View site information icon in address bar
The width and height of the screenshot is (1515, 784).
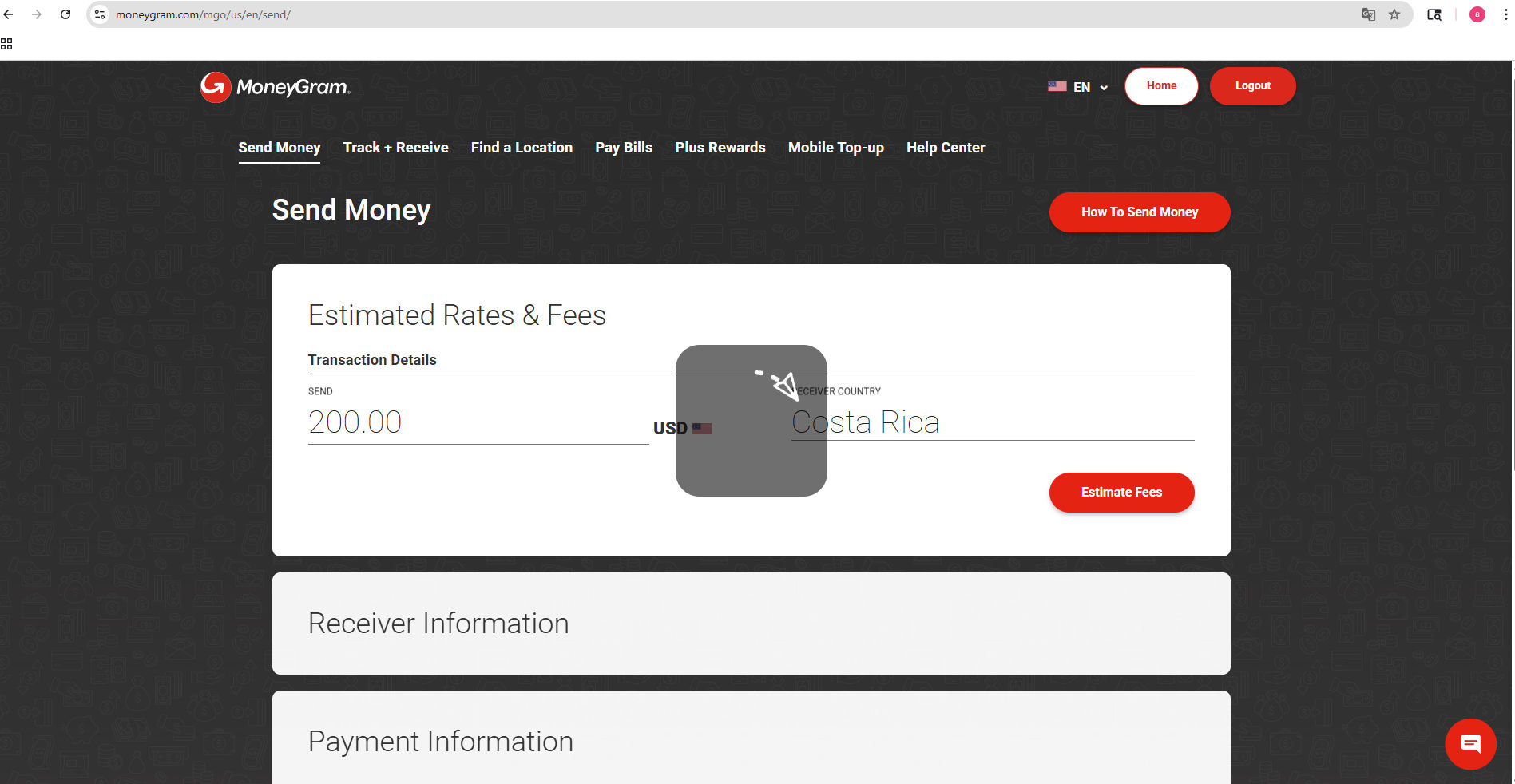pos(100,14)
